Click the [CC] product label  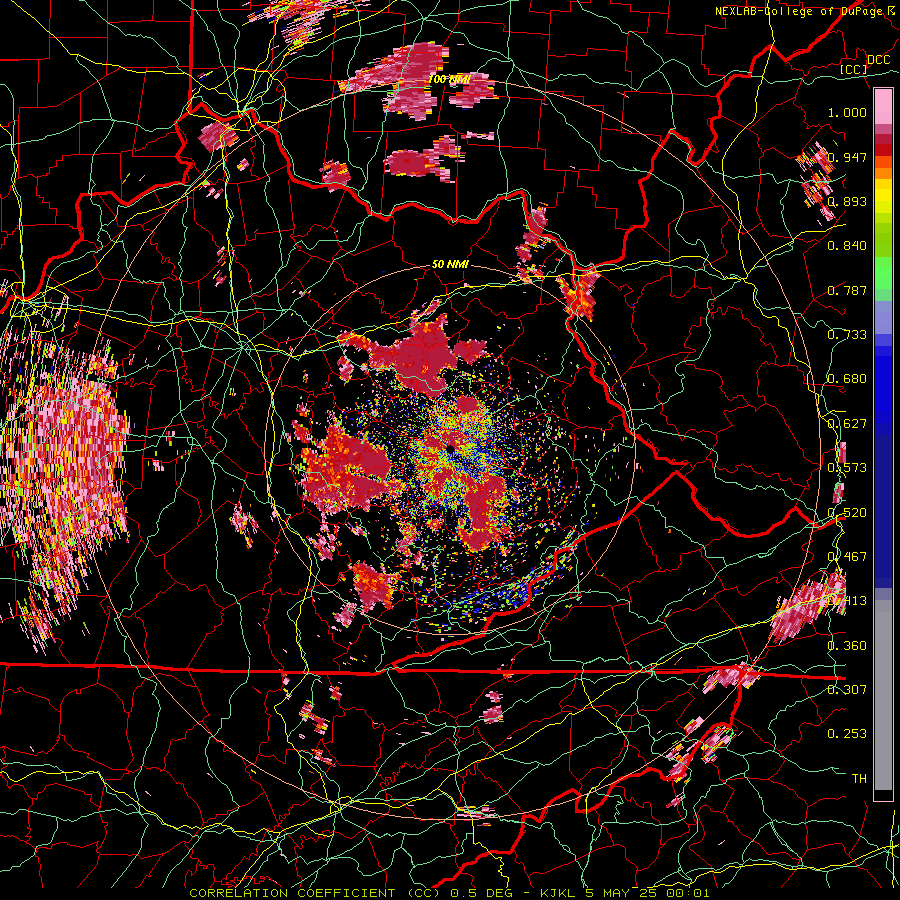(854, 69)
